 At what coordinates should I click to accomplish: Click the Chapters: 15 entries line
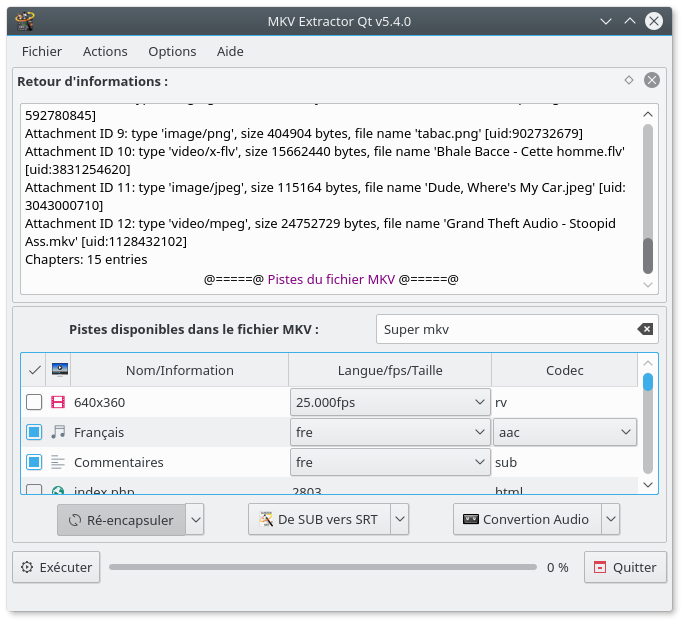click(x=86, y=260)
